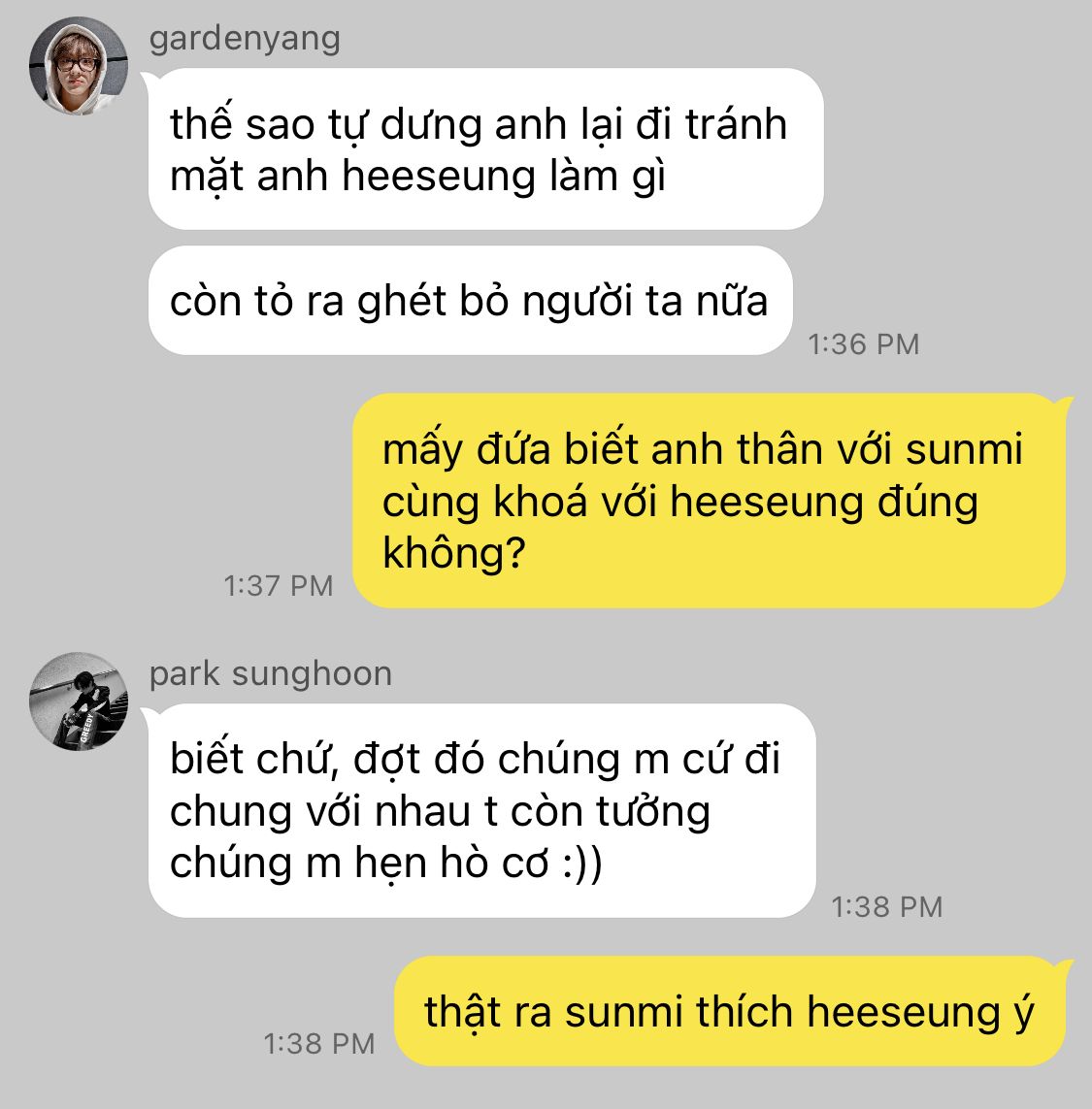This screenshot has width=1092, height=1109.
Task: Tap the 1:36 PM timestamp
Action: [x=864, y=344]
